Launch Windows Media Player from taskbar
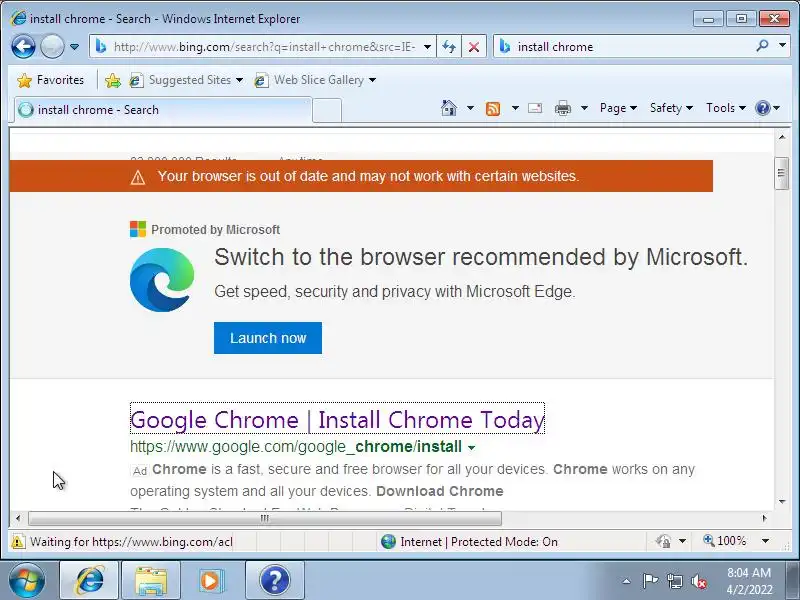The height and width of the screenshot is (600, 800). point(212,580)
